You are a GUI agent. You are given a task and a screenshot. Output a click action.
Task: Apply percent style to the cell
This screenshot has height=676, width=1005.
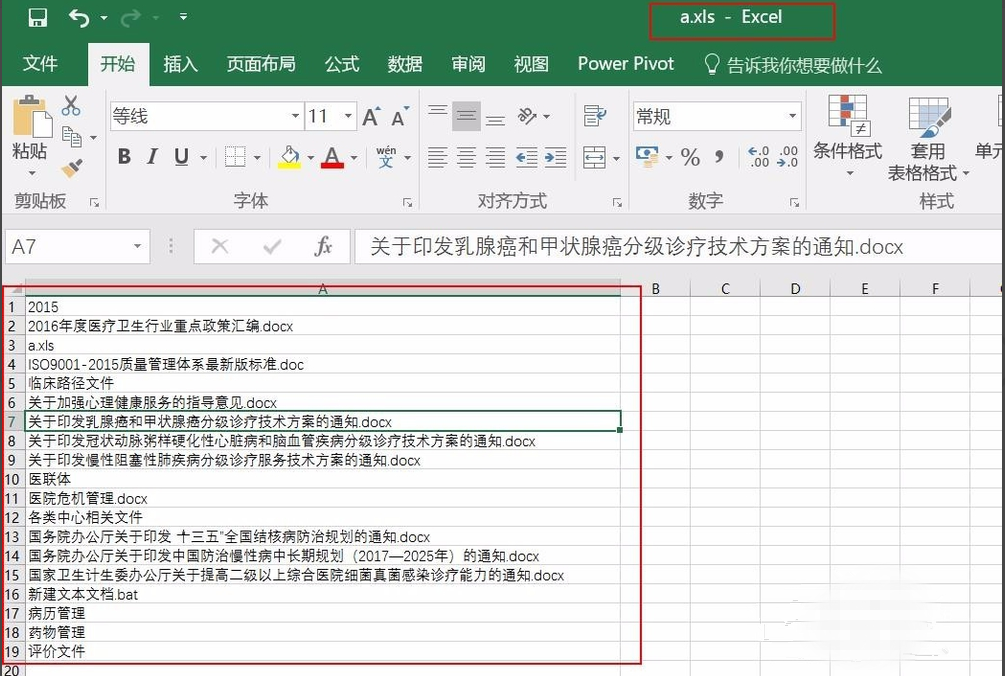click(x=690, y=157)
